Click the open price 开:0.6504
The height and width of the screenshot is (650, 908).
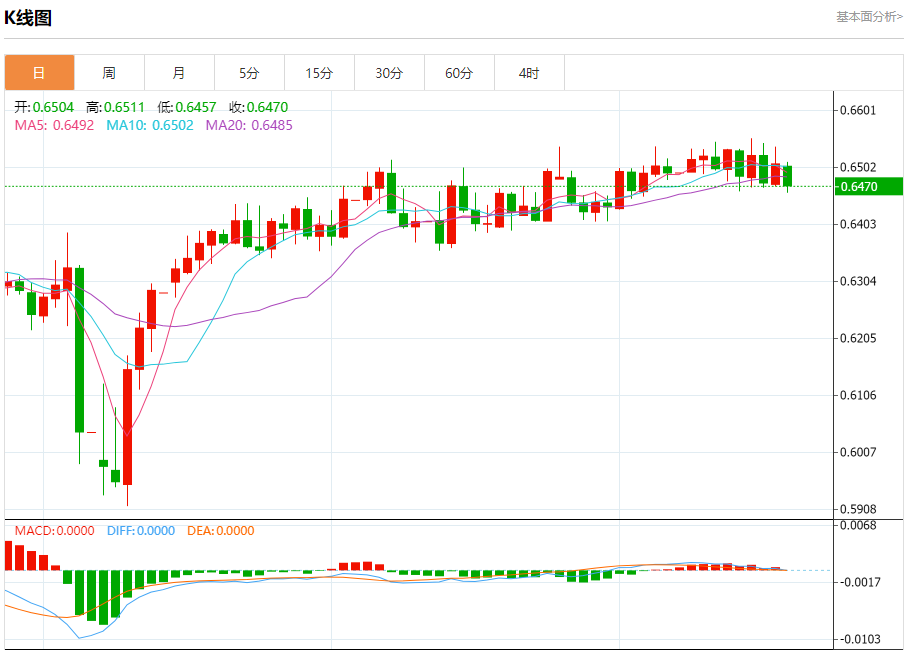[x=44, y=107]
